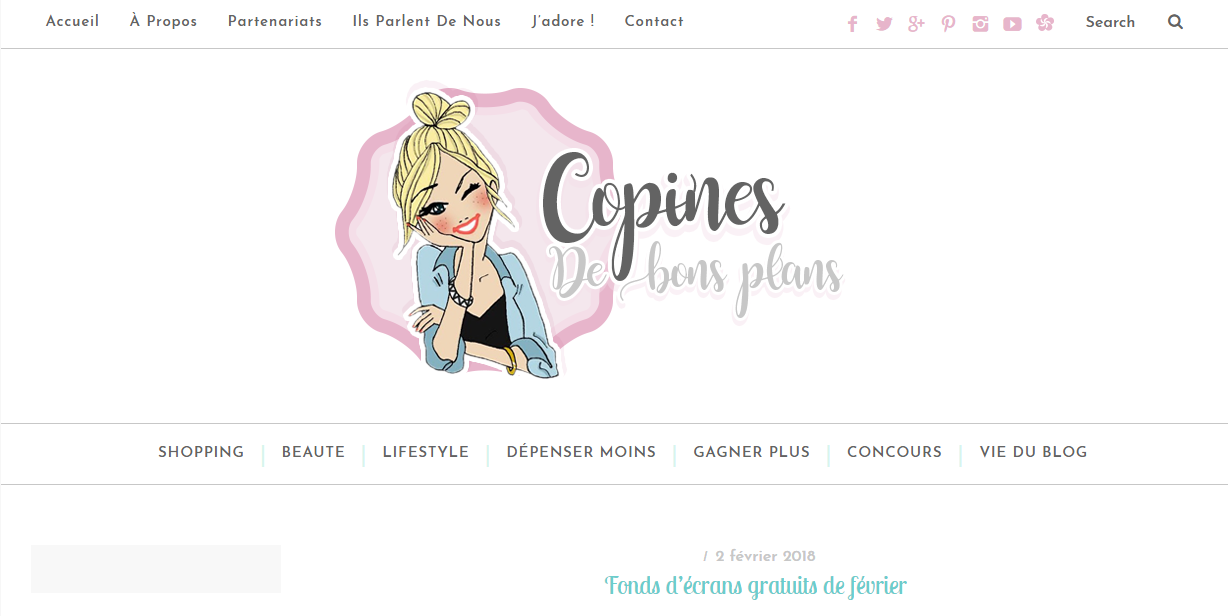Open the YouTube social icon
The height and width of the screenshot is (616, 1228).
(1012, 24)
